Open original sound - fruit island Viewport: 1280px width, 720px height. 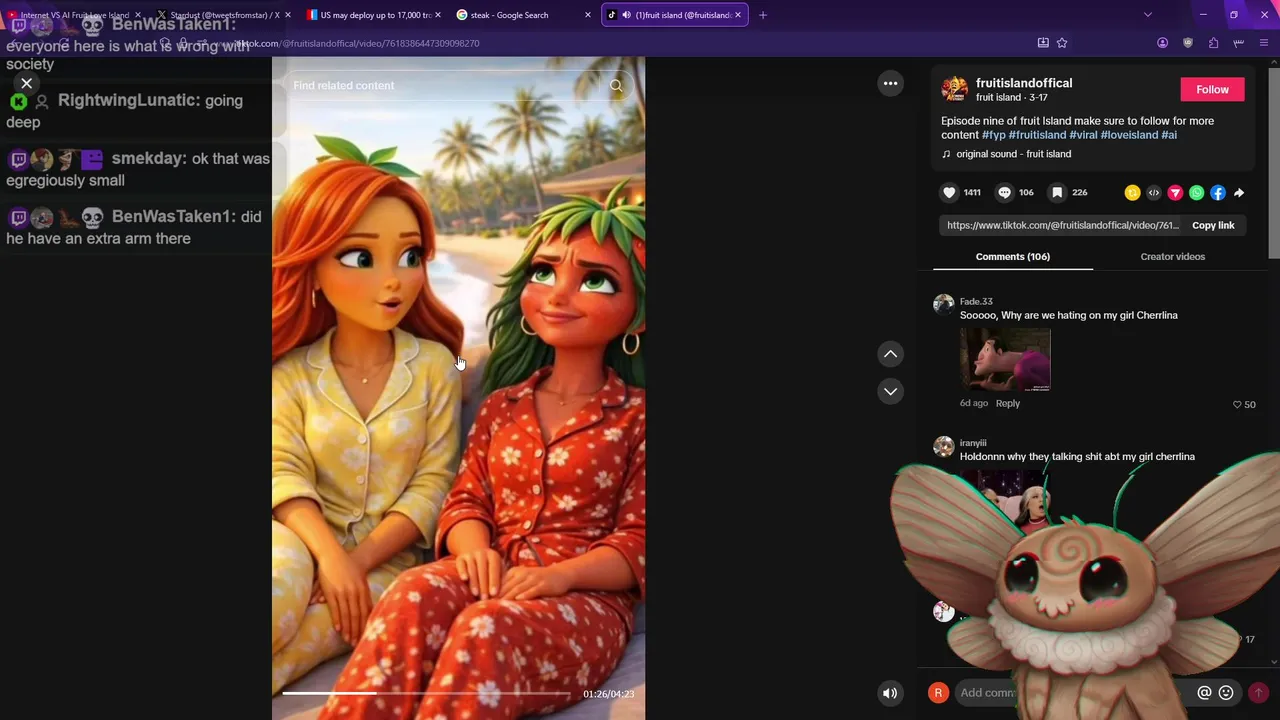tap(1013, 154)
